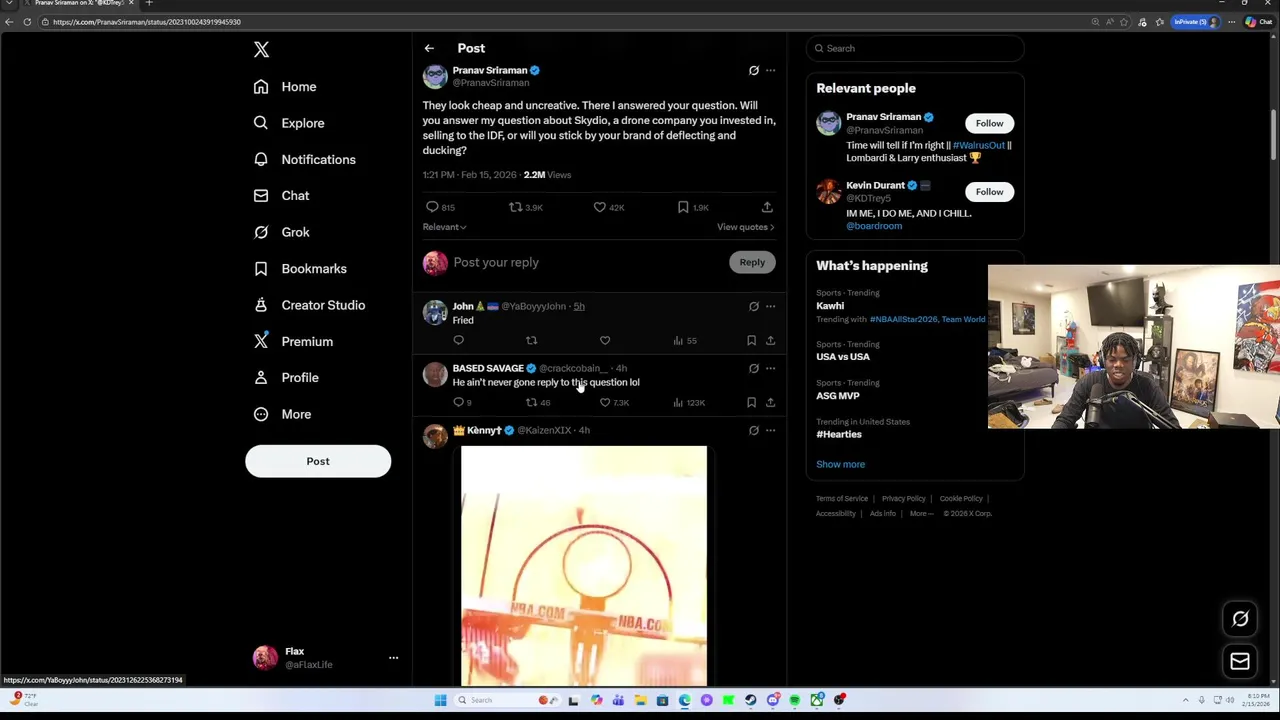Open the ASG MVP trending topic
This screenshot has width=1280, height=720.
[838, 396]
